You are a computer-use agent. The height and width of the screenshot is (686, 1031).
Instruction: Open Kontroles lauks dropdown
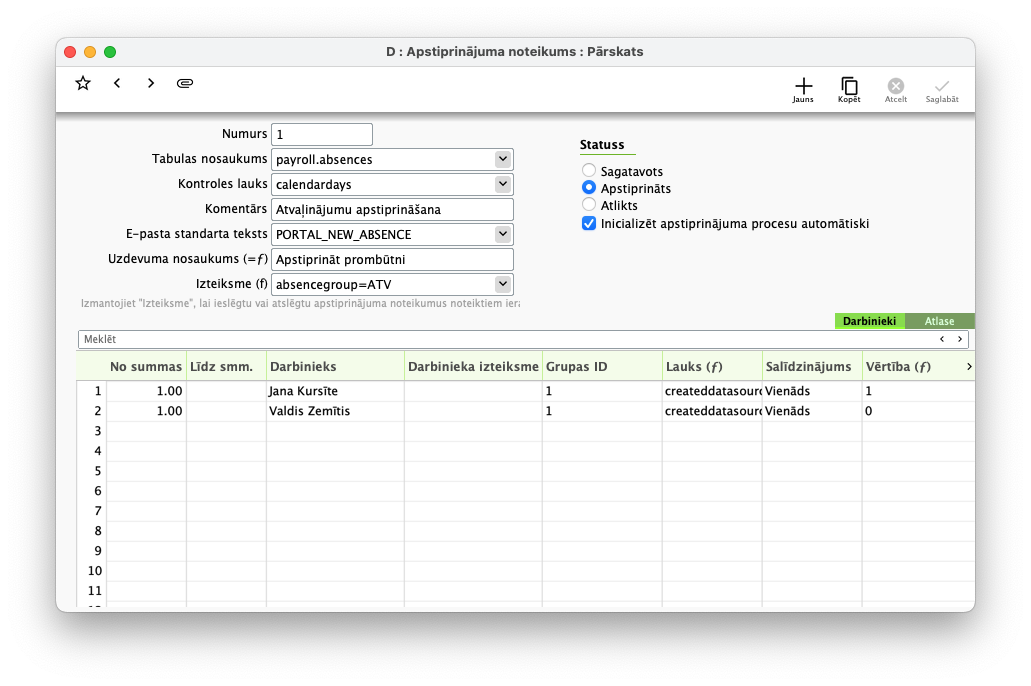click(x=502, y=184)
